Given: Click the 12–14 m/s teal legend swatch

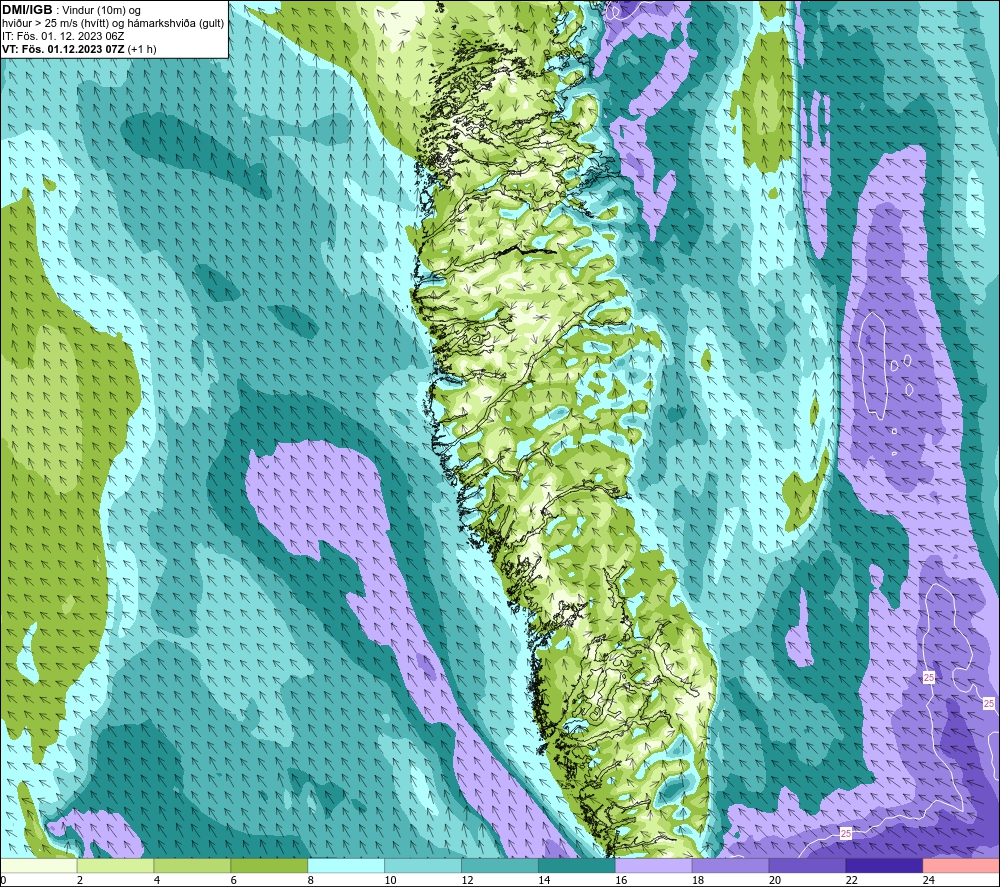Looking at the screenshot, I should [x=500, y=865].
